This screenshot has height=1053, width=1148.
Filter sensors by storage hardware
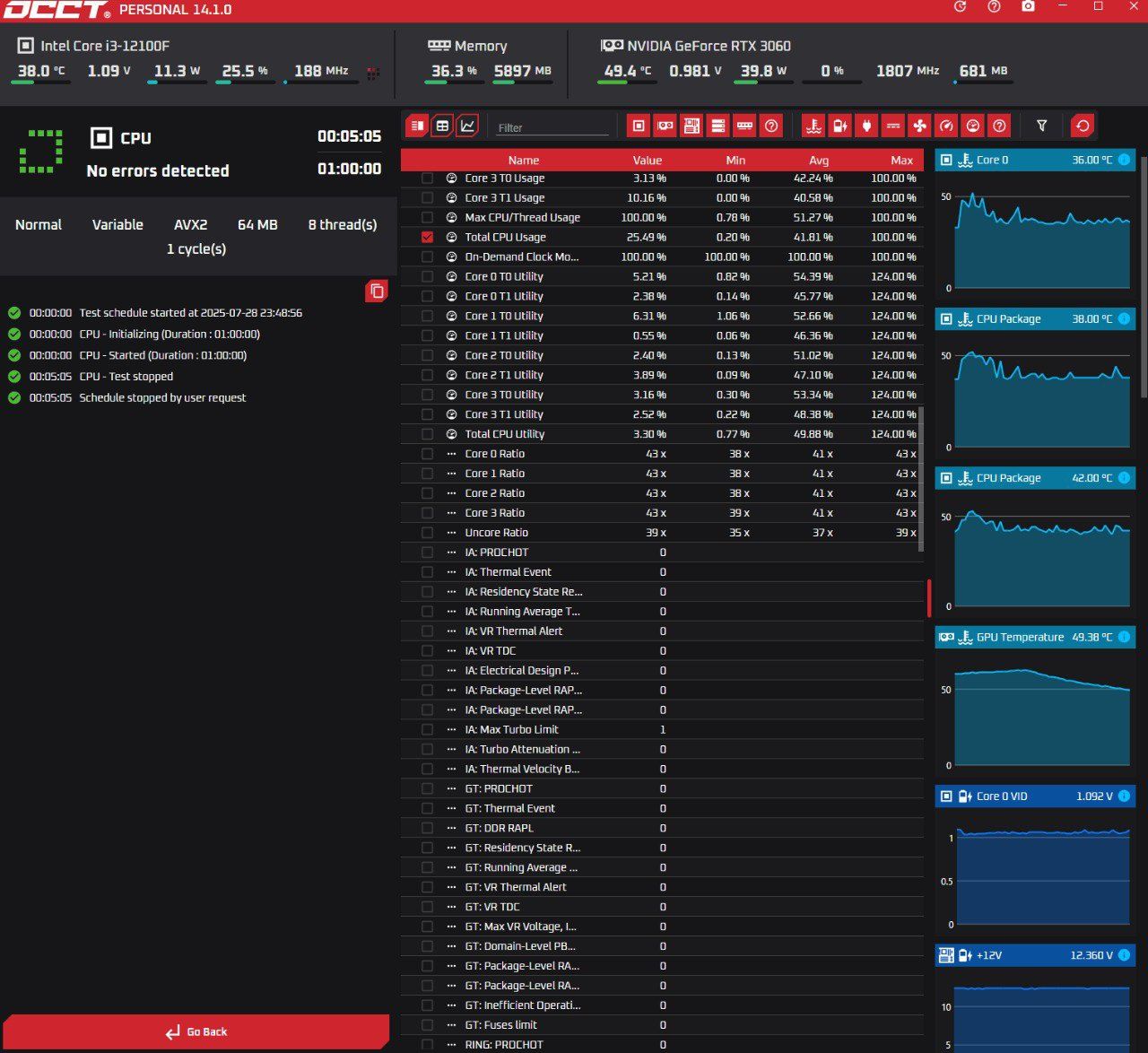[718, 126]
